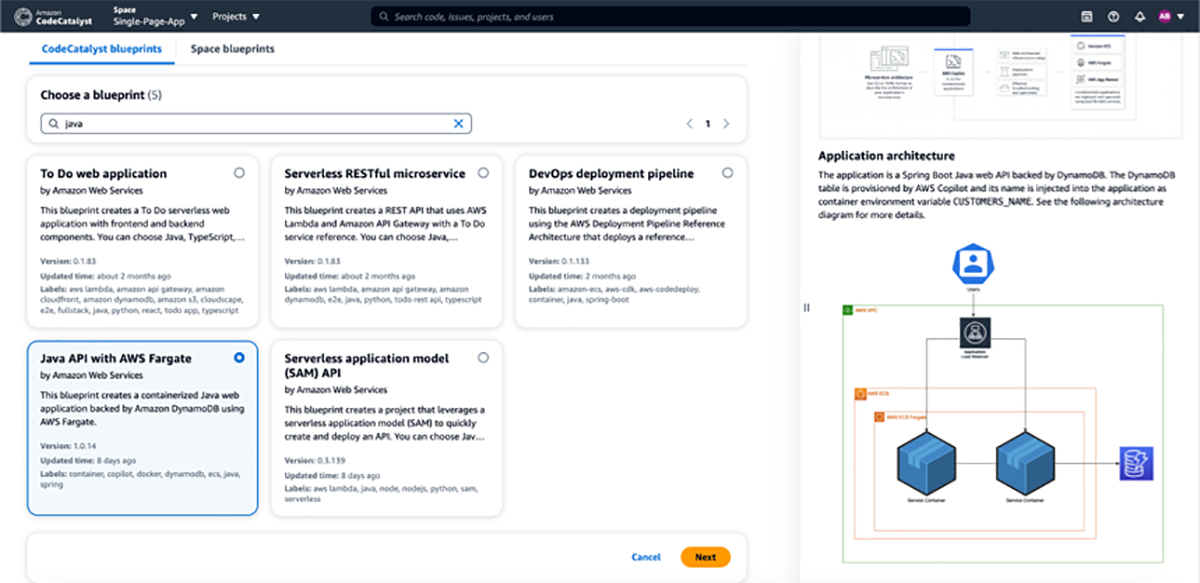
Task: Open the notifications bell
Action: (1140, 17)
